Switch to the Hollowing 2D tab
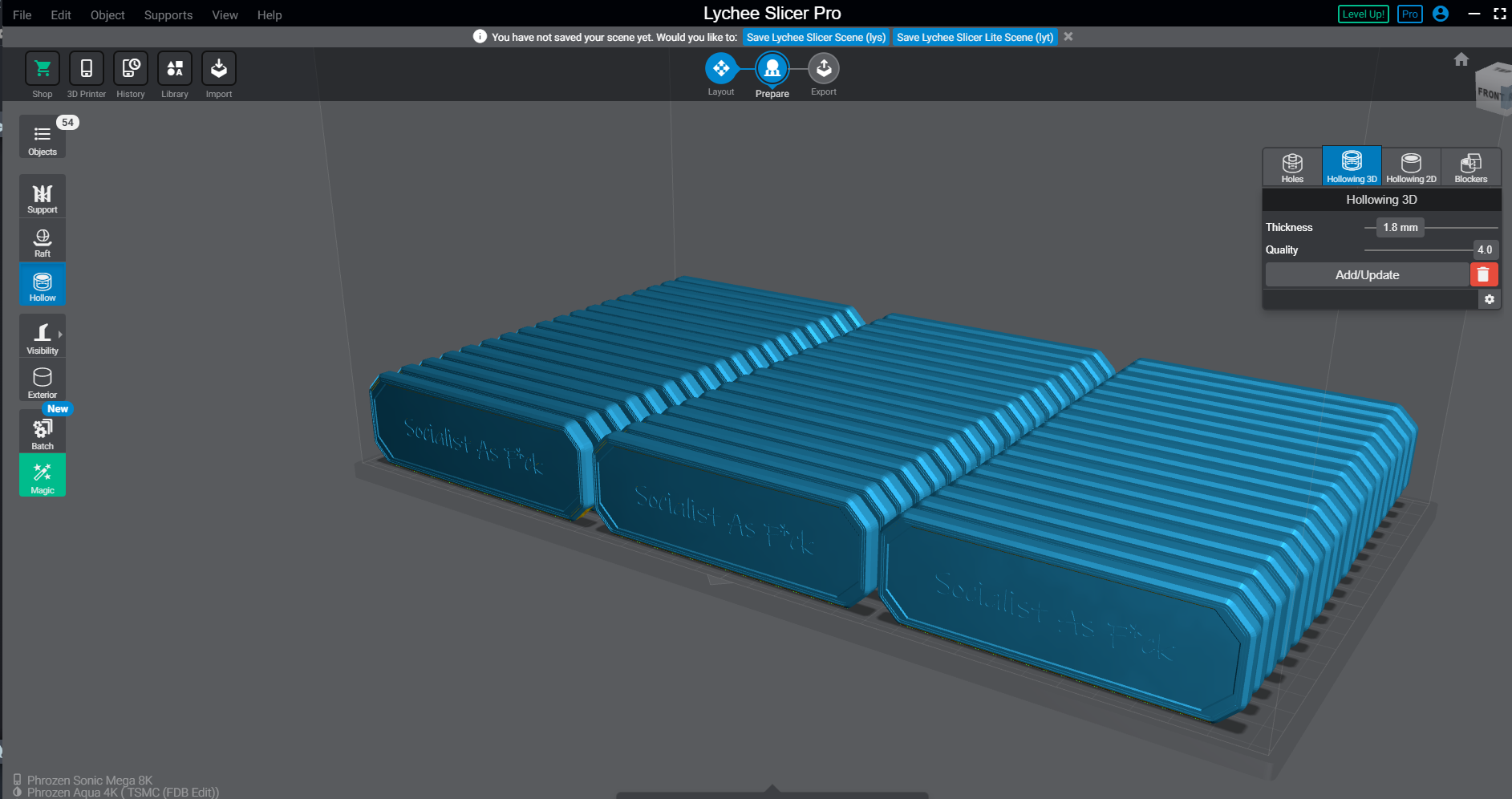The height and width of the screenshot is (799, 1512). pos(1411,167)
